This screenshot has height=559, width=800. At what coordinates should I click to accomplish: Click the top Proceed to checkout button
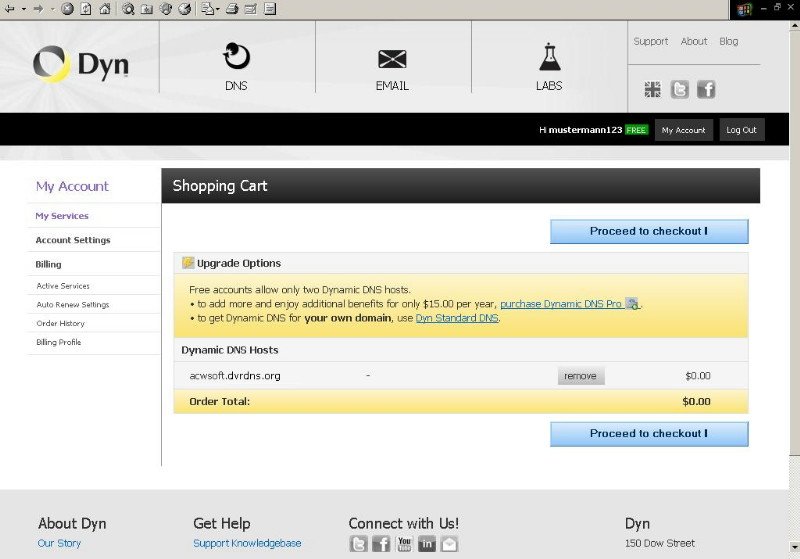[648, 231]
